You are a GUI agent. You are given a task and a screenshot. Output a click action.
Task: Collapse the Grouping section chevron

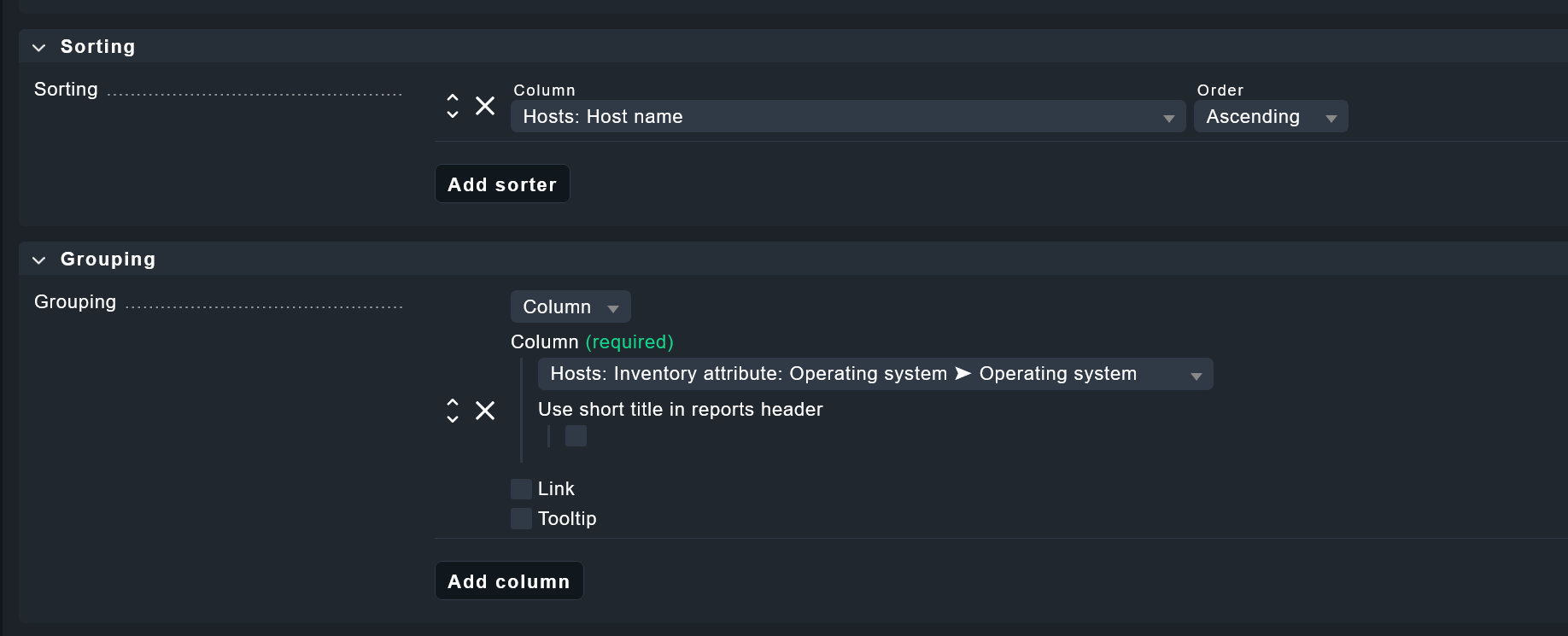(38, 260)
